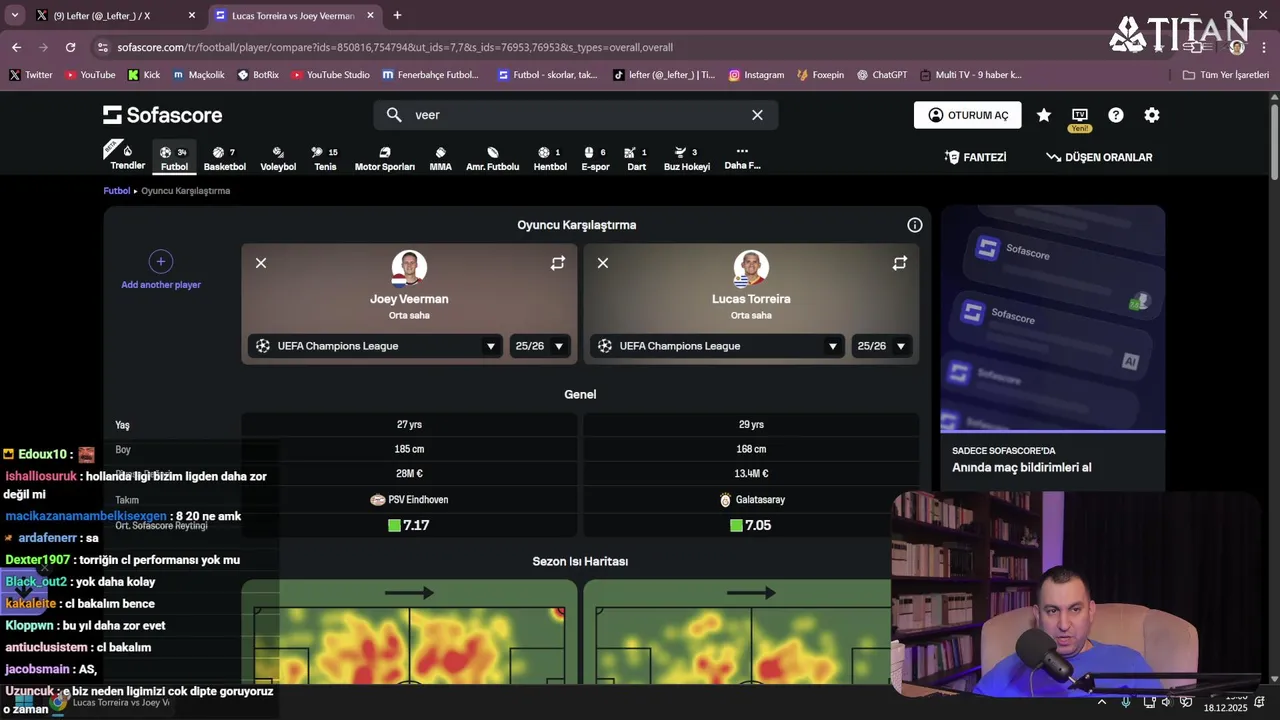
Task: Click Futbol breadcrumb link
Action: tap(116, 191)
